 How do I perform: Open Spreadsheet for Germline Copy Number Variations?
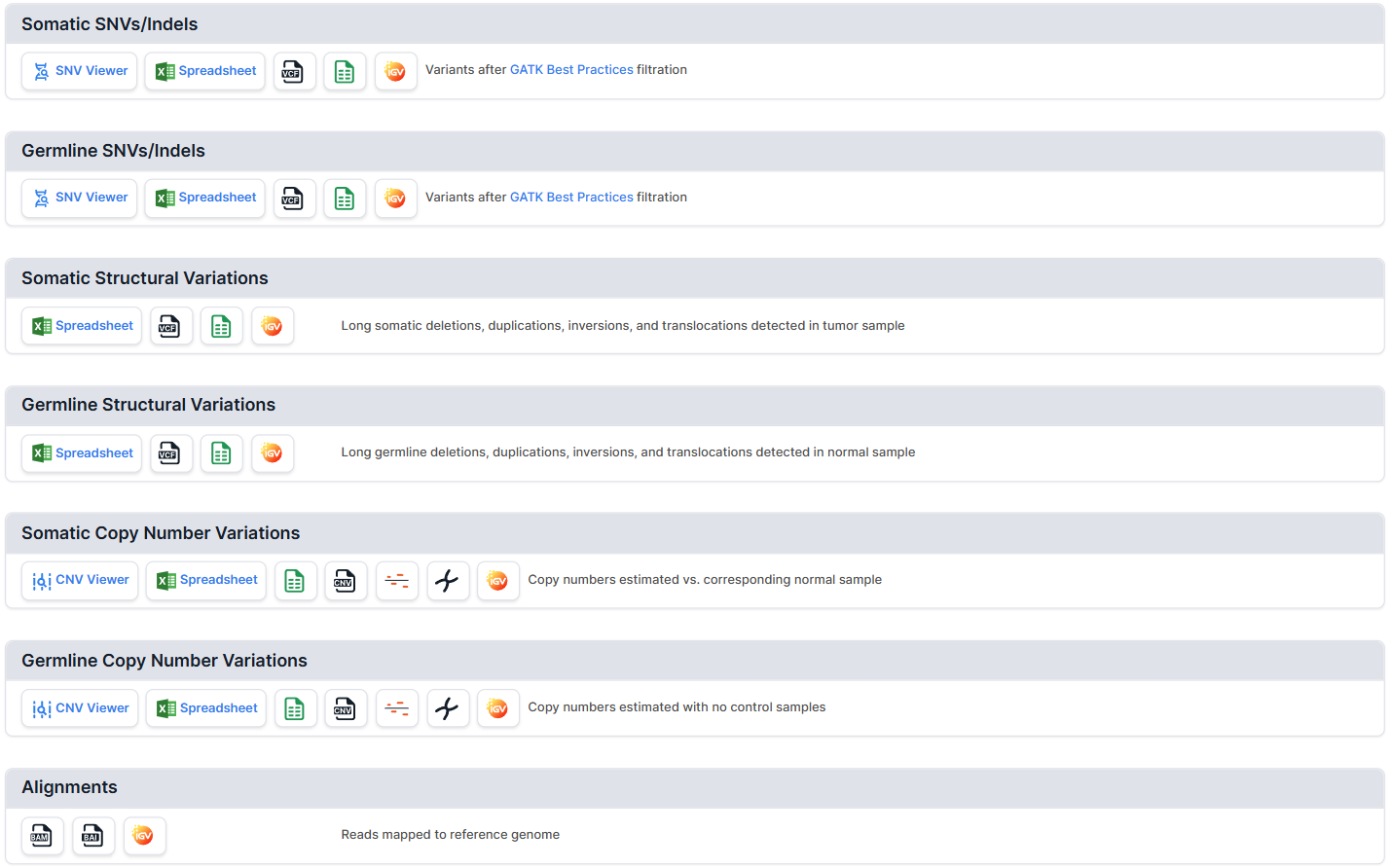click(x=206, y=708)
